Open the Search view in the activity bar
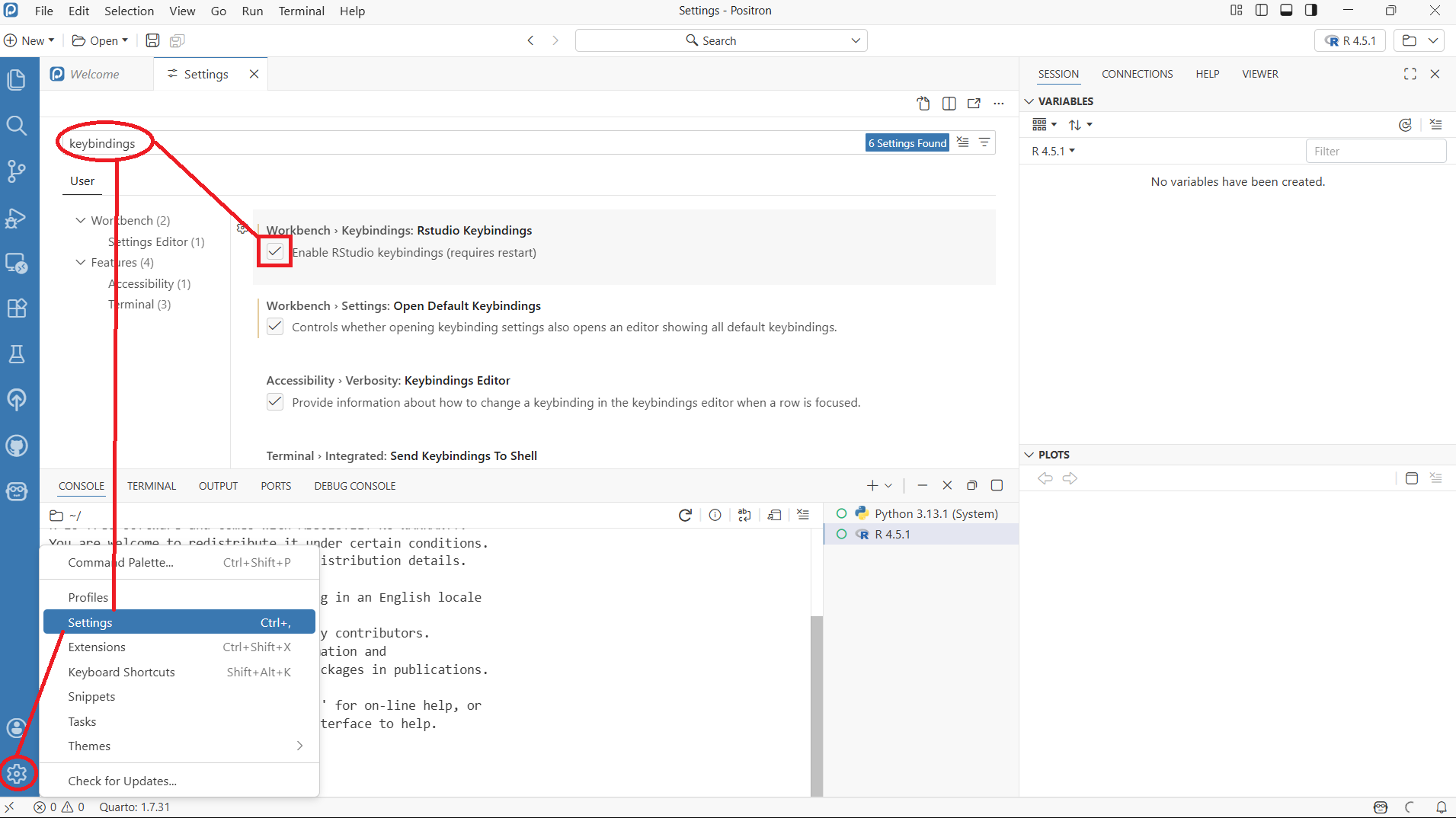Image resolution: width=1456 pixels, height=818 pixels. point(17,126)
